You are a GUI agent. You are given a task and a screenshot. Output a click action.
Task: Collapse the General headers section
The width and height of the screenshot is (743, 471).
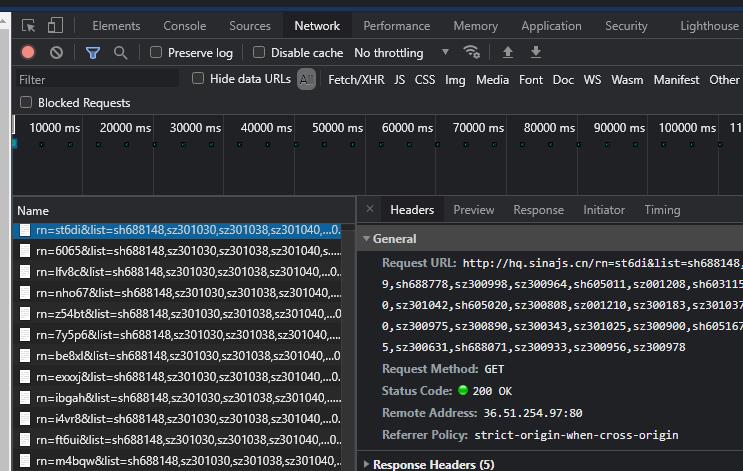click(366, 239)
